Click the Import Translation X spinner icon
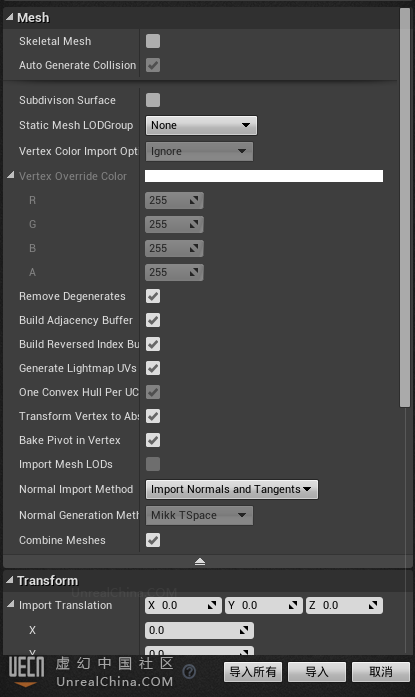 [x=212, y=605]
